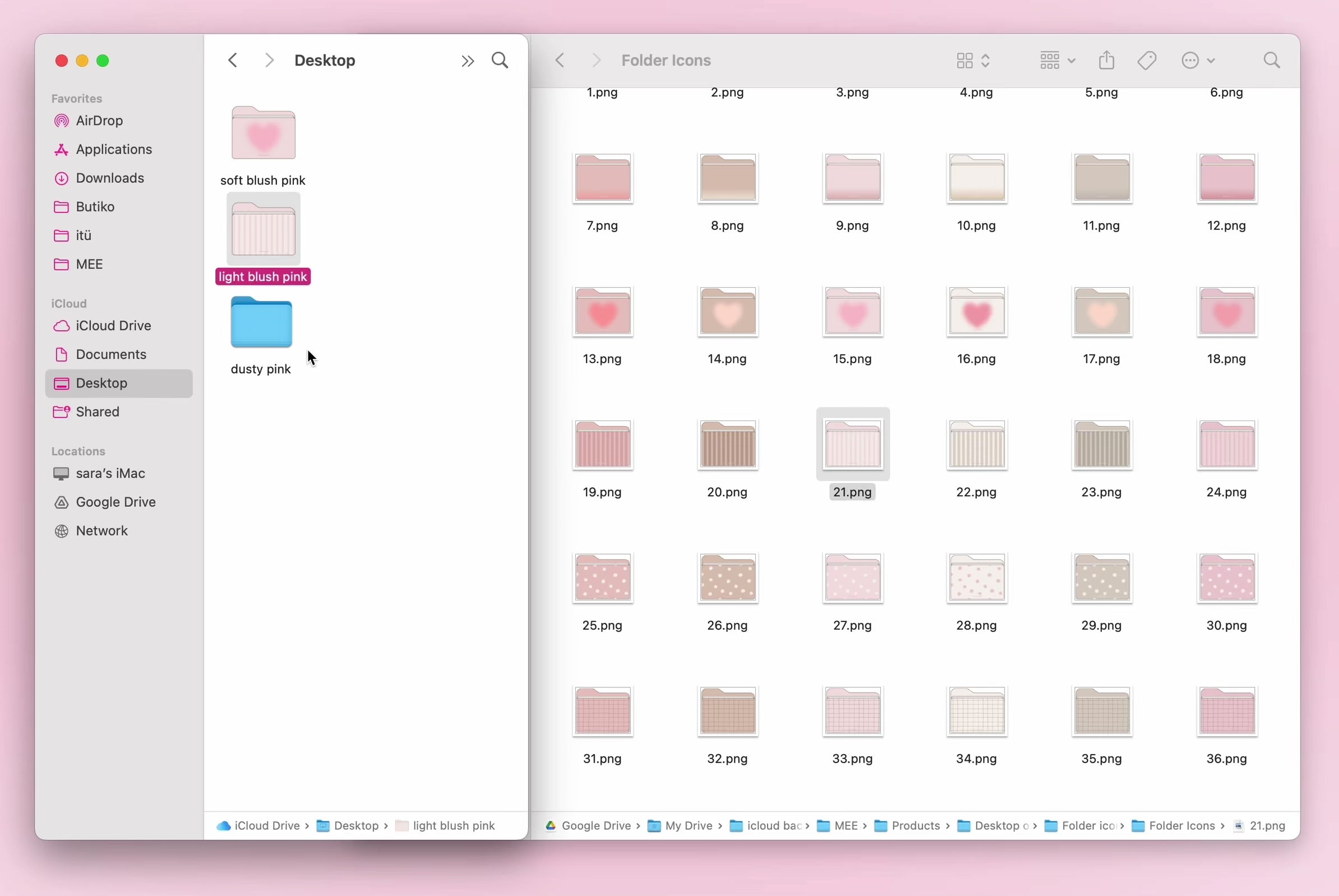
Task: Select the soft blush pink folder
Action: (x=263, y=134)
